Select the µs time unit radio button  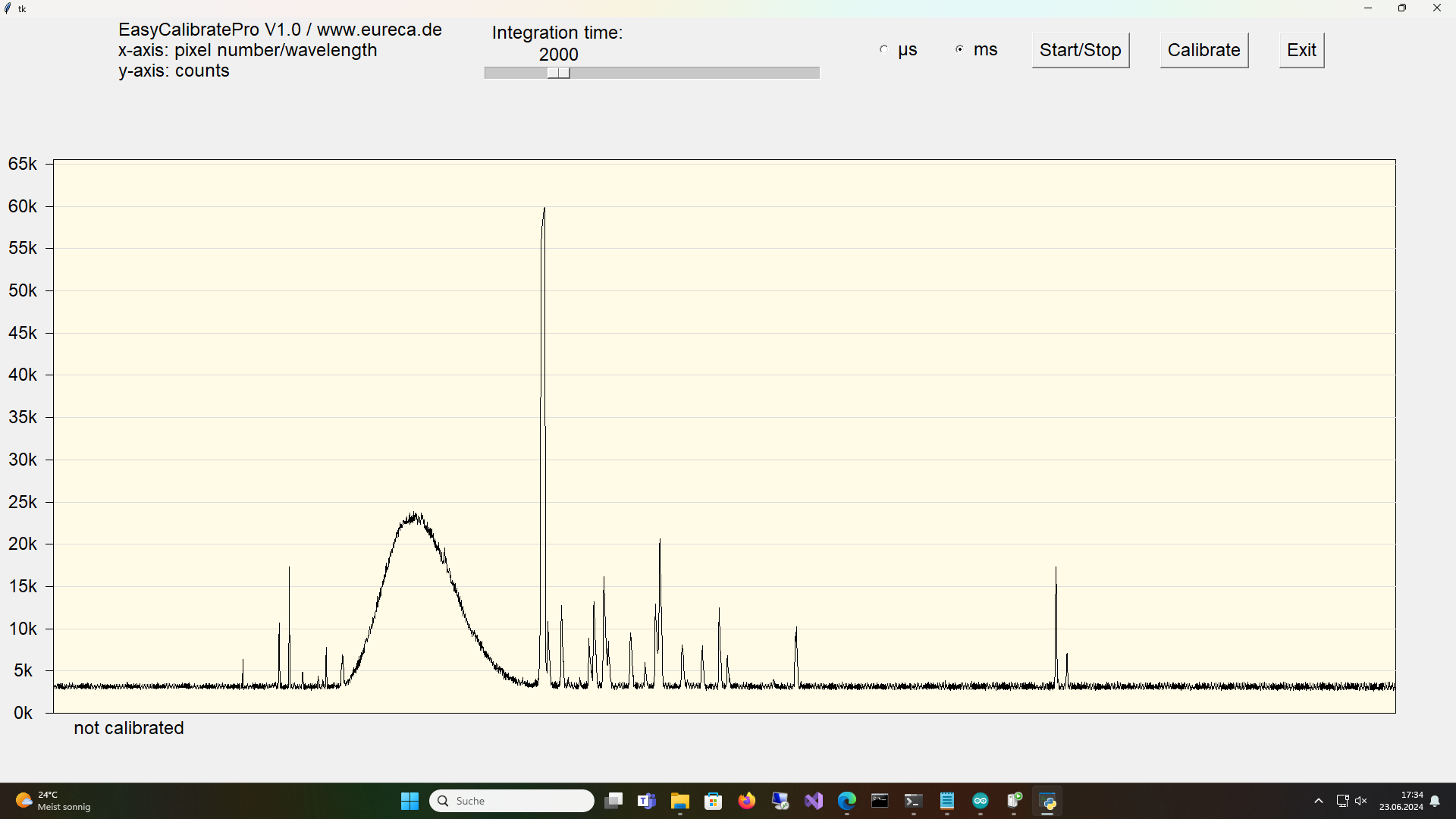[x=884, y=49]
